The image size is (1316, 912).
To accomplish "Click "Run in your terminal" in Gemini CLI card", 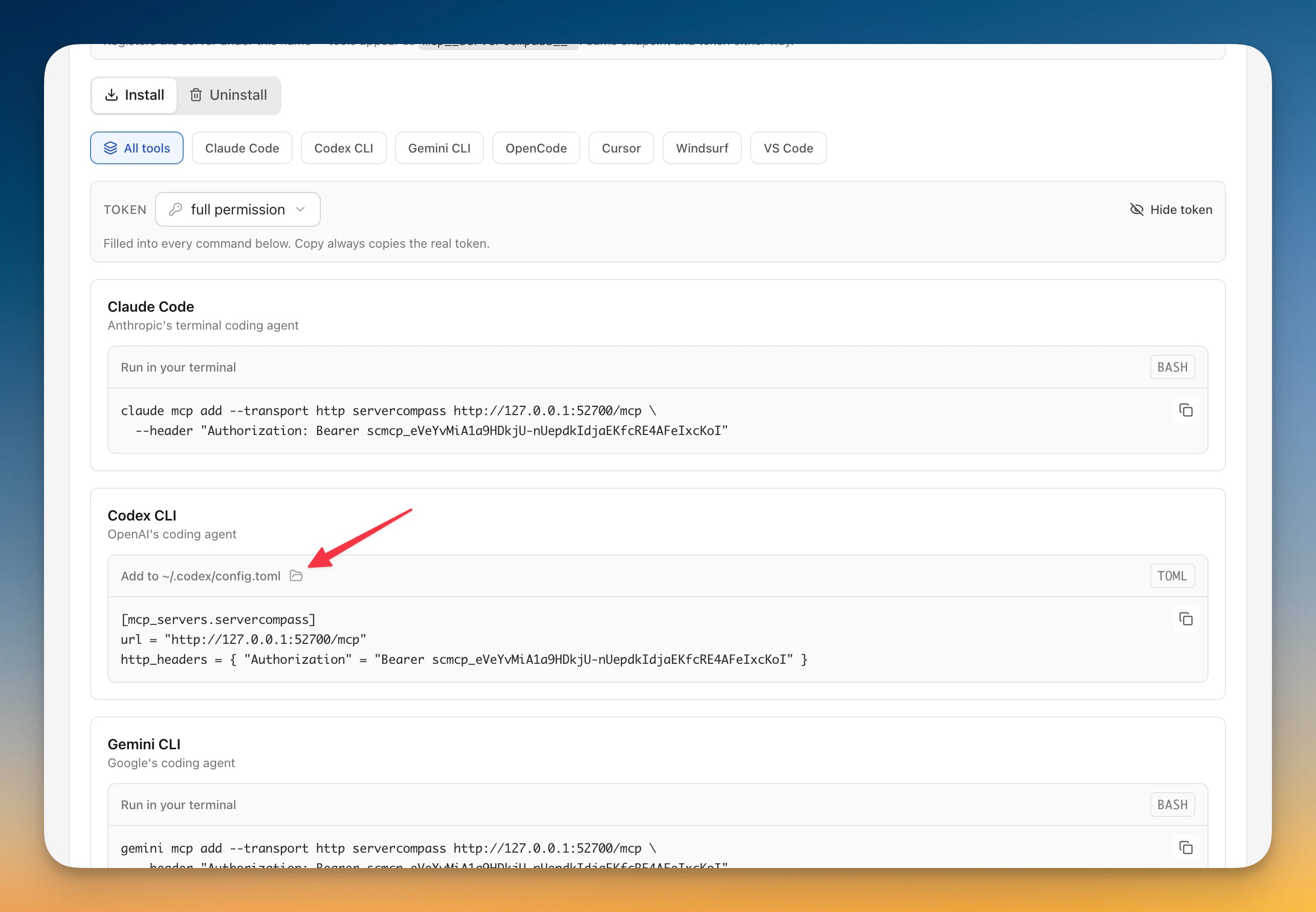I will coord(178,805).
